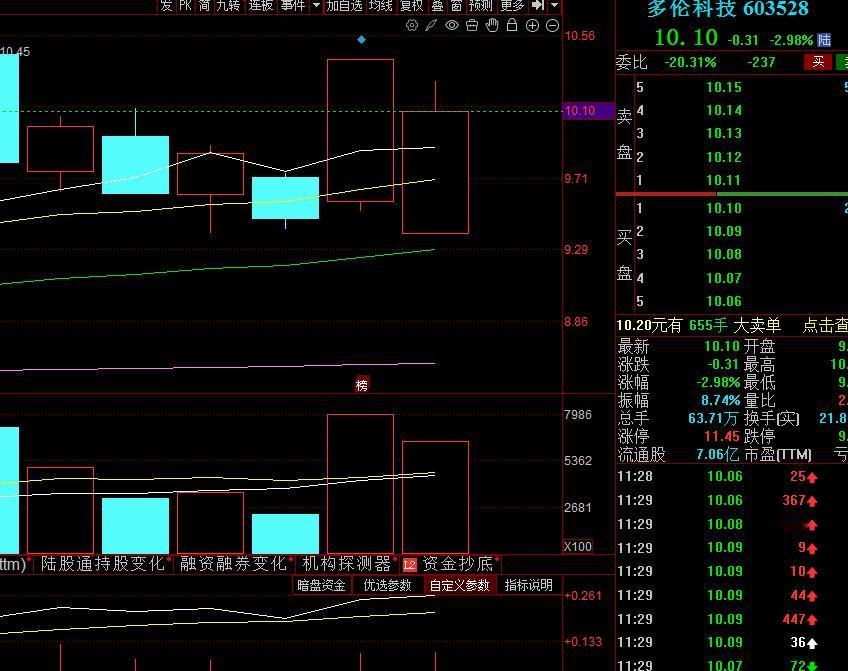
Task: Click the blue diamond event marker
Action: [362, 39]
